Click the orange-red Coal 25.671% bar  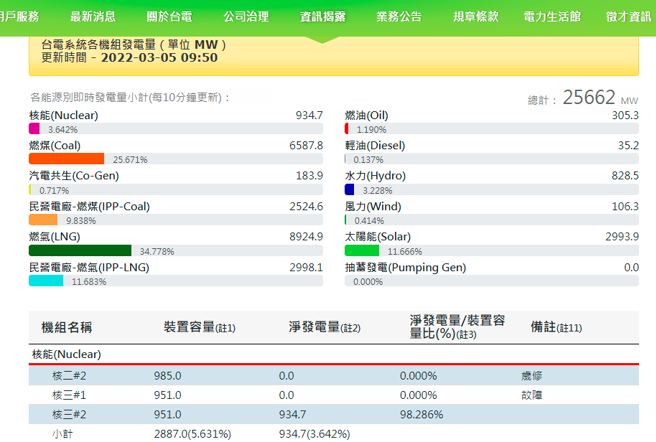[x=66, y=158]
